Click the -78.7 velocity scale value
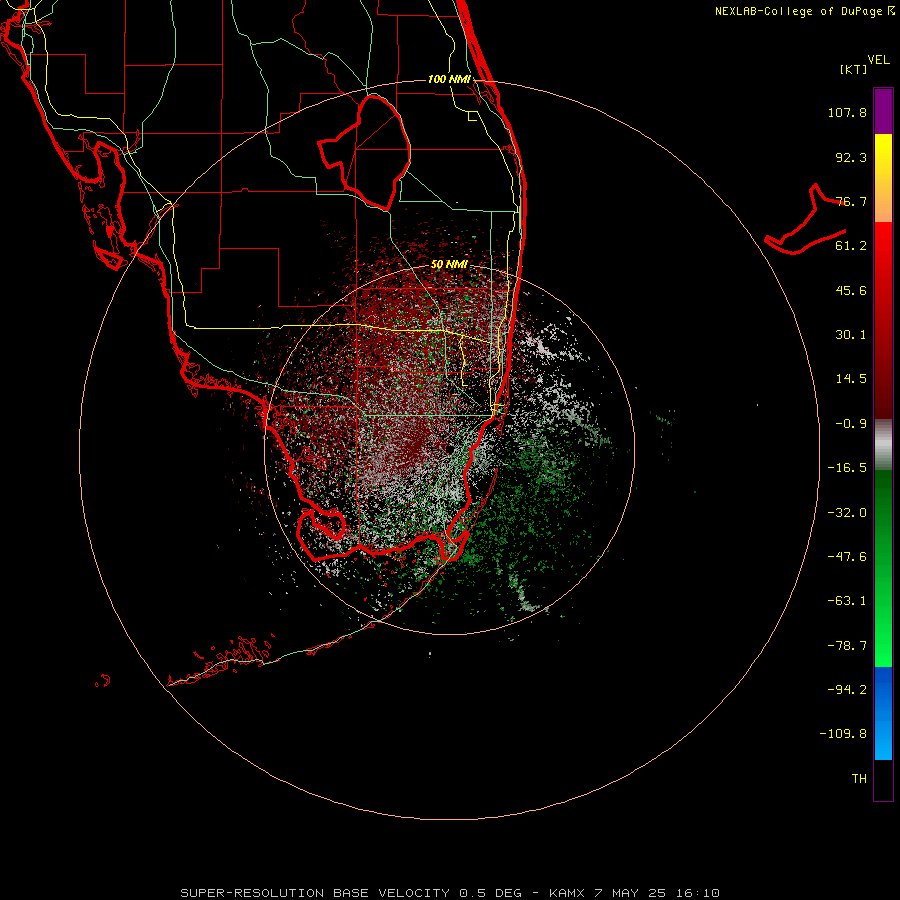900x900 pixels. point(847,646)
